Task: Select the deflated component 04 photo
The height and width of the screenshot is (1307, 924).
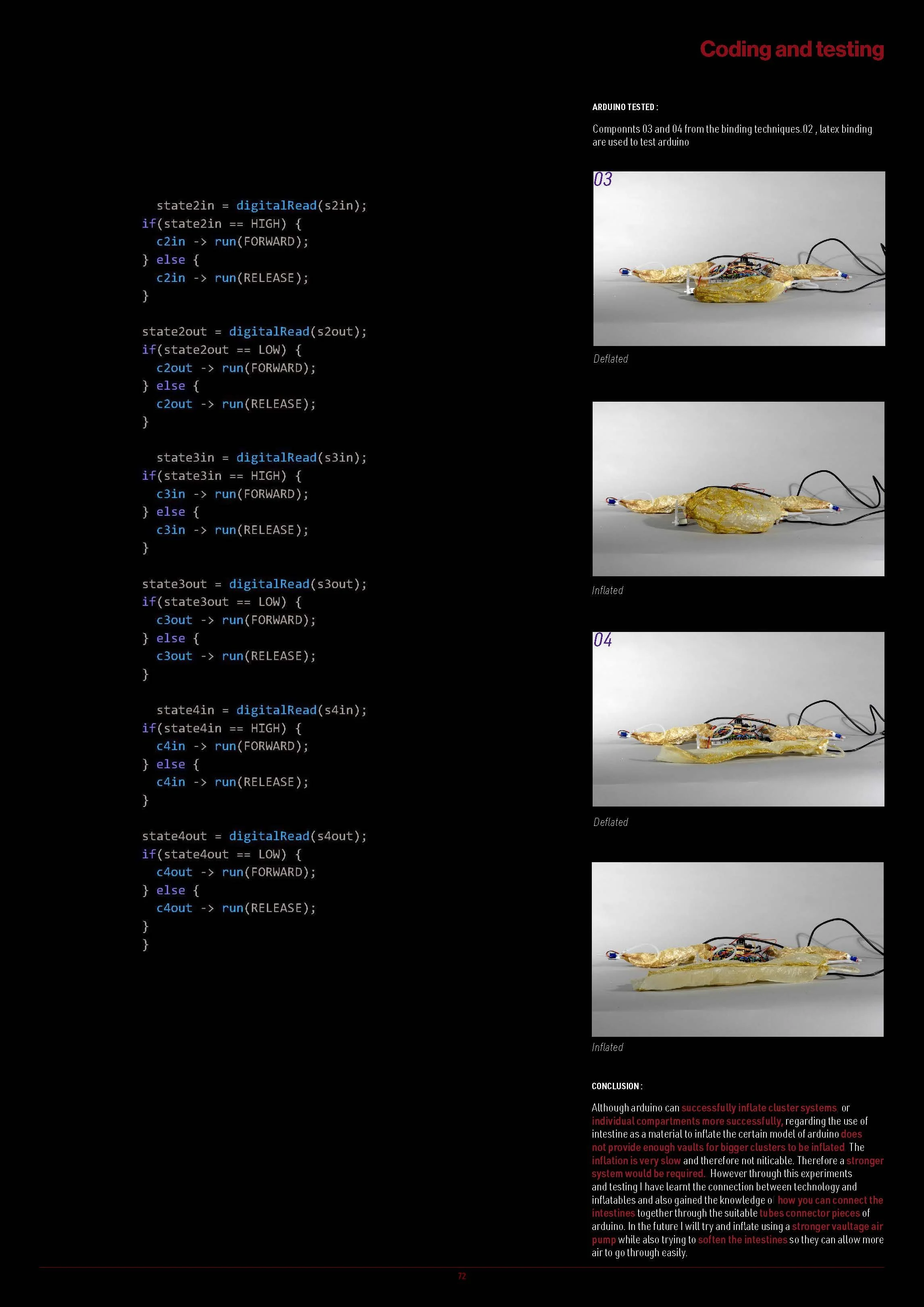Action: point(739,719)
